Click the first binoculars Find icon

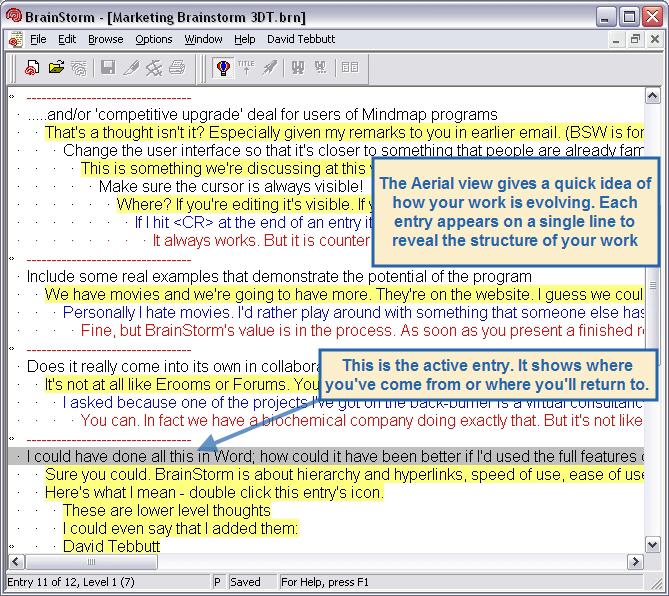coord(297,68)
